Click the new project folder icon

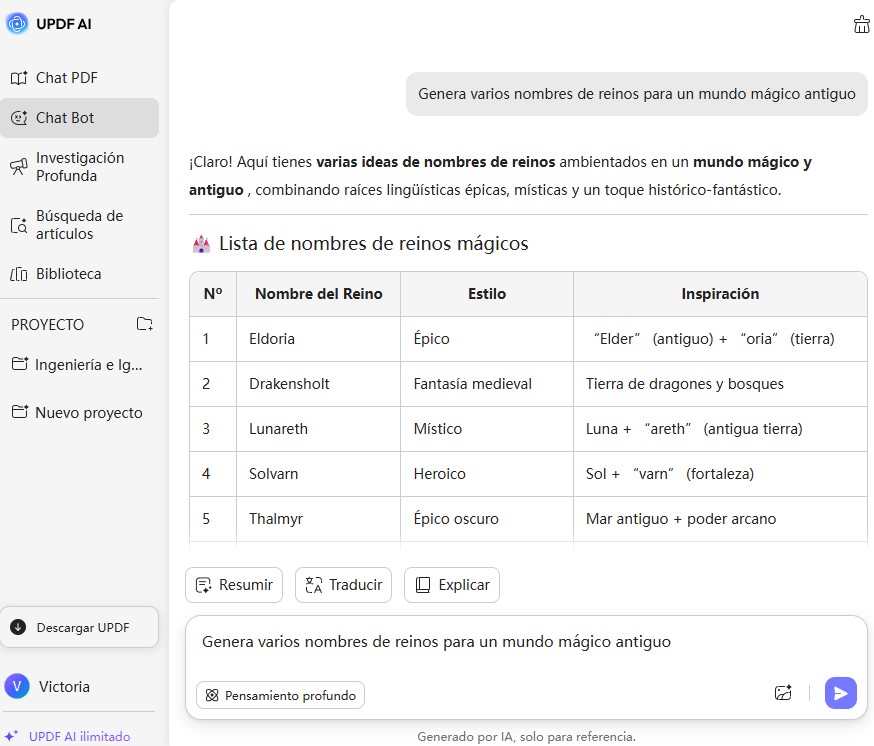pyautogui.click(x=145, y=324)
